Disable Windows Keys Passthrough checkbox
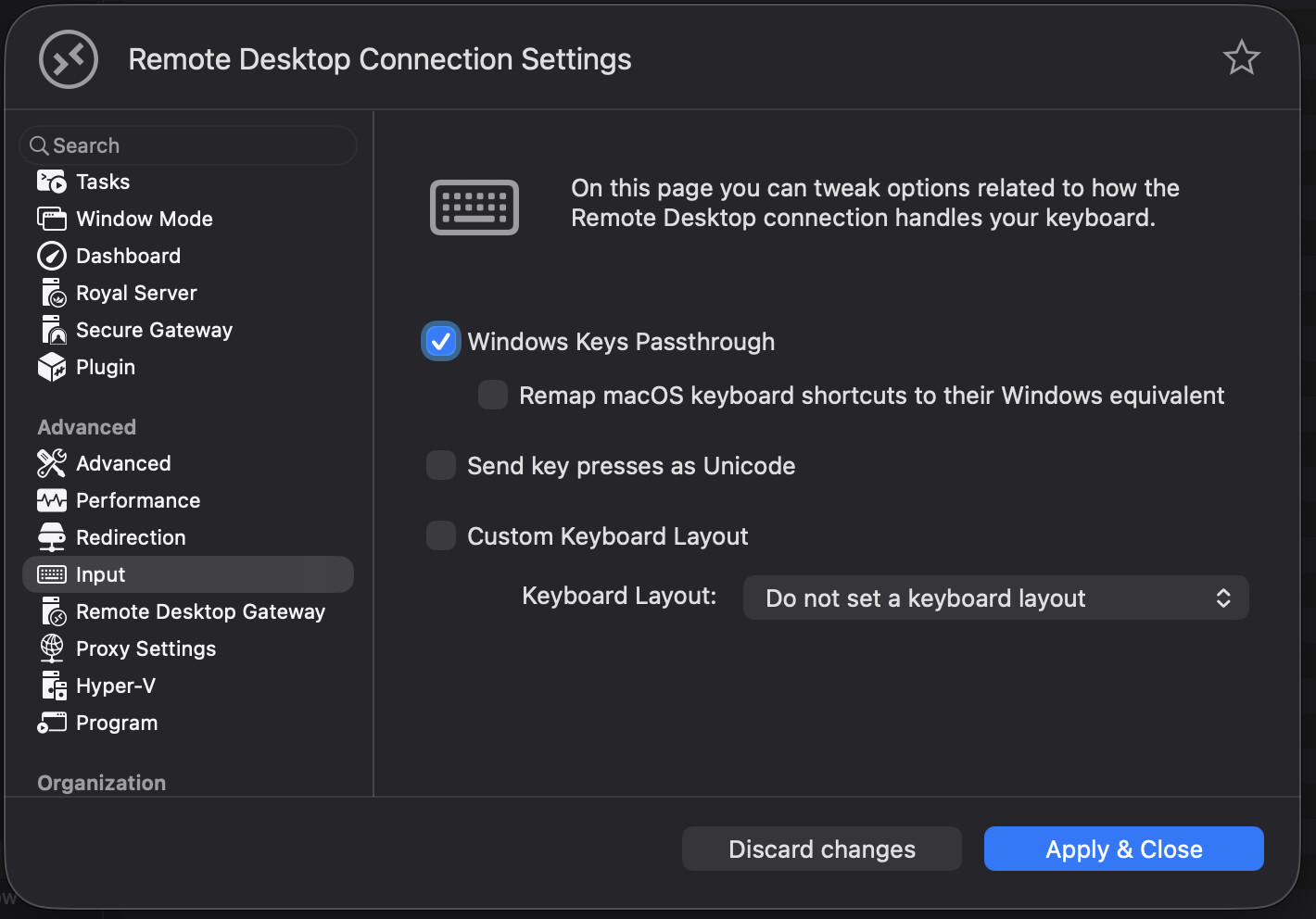Image resolution: width=1316 pixels, height=919 pixels. coord(441,342)
